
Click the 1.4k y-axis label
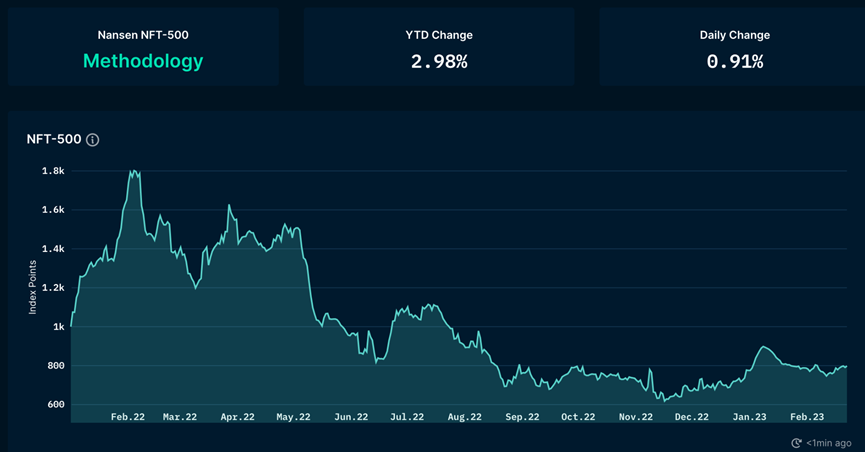pyautogui.click(x=53, y=249)
